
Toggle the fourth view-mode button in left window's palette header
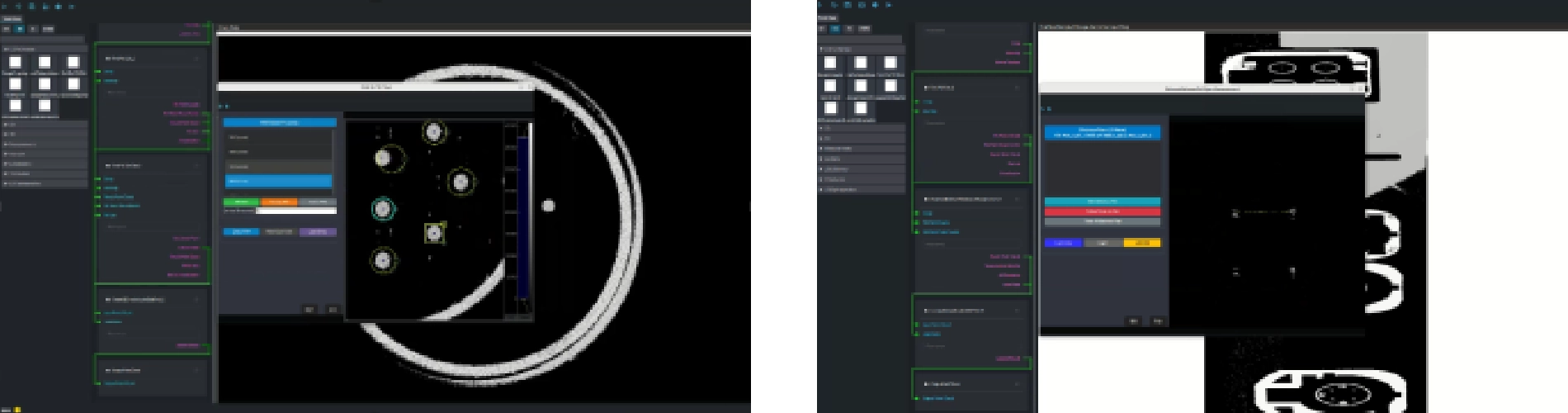48,29
